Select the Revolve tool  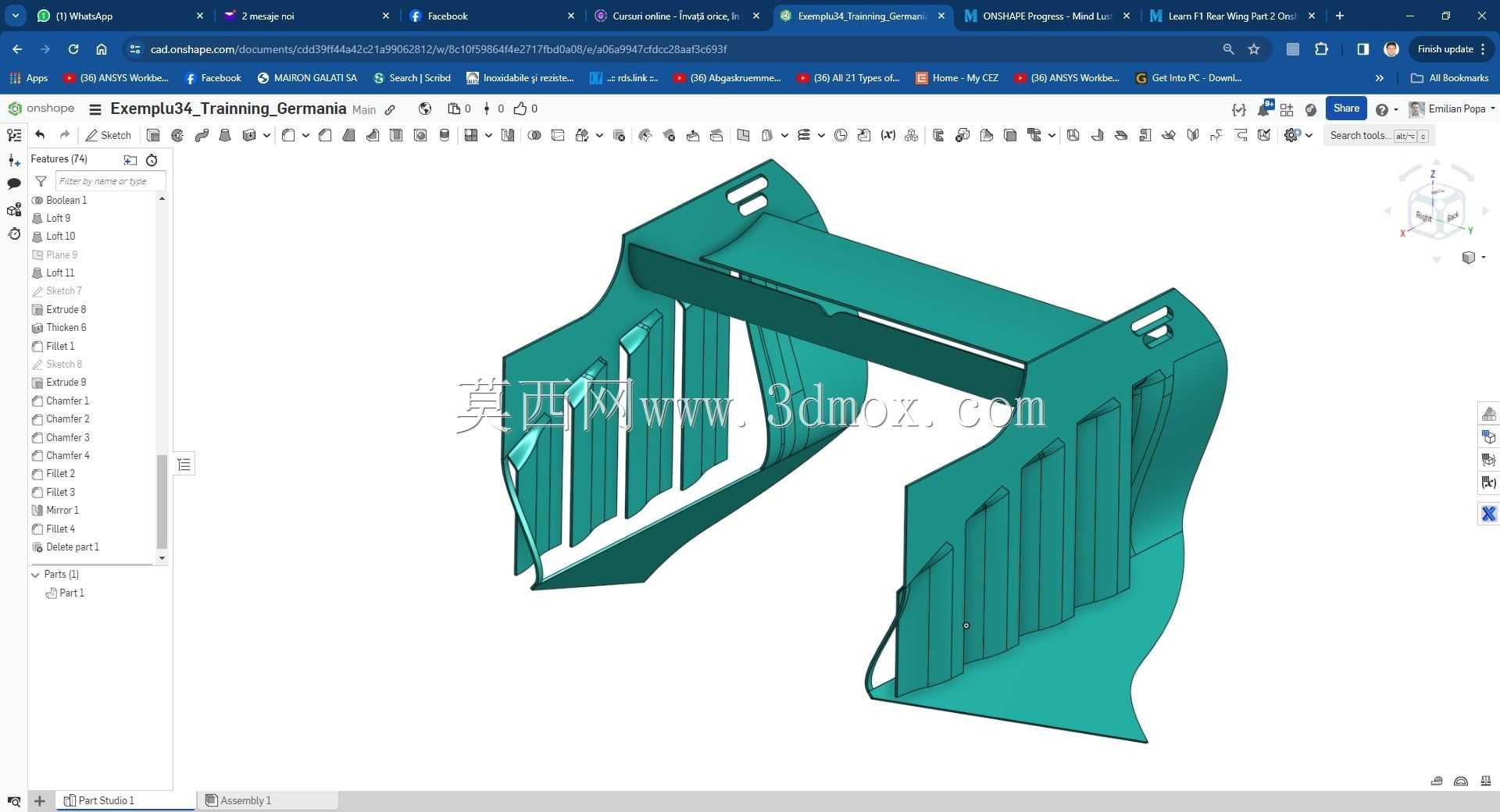(x=177, y=135)
